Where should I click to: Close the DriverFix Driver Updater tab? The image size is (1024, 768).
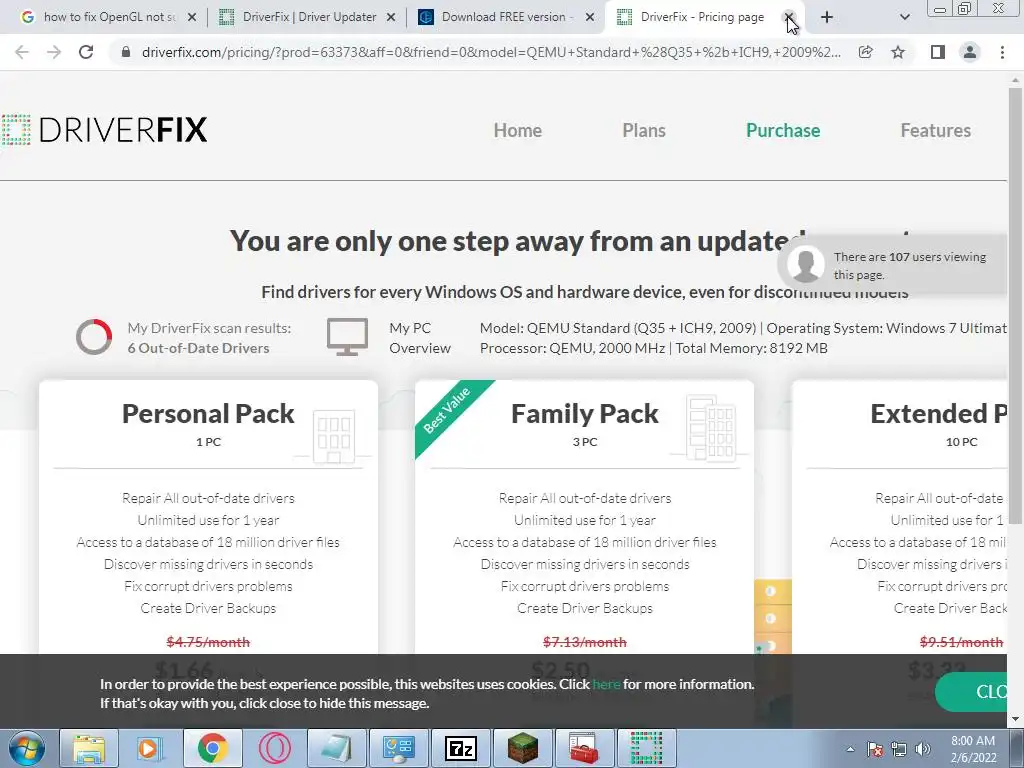click(x=391, y=18)
